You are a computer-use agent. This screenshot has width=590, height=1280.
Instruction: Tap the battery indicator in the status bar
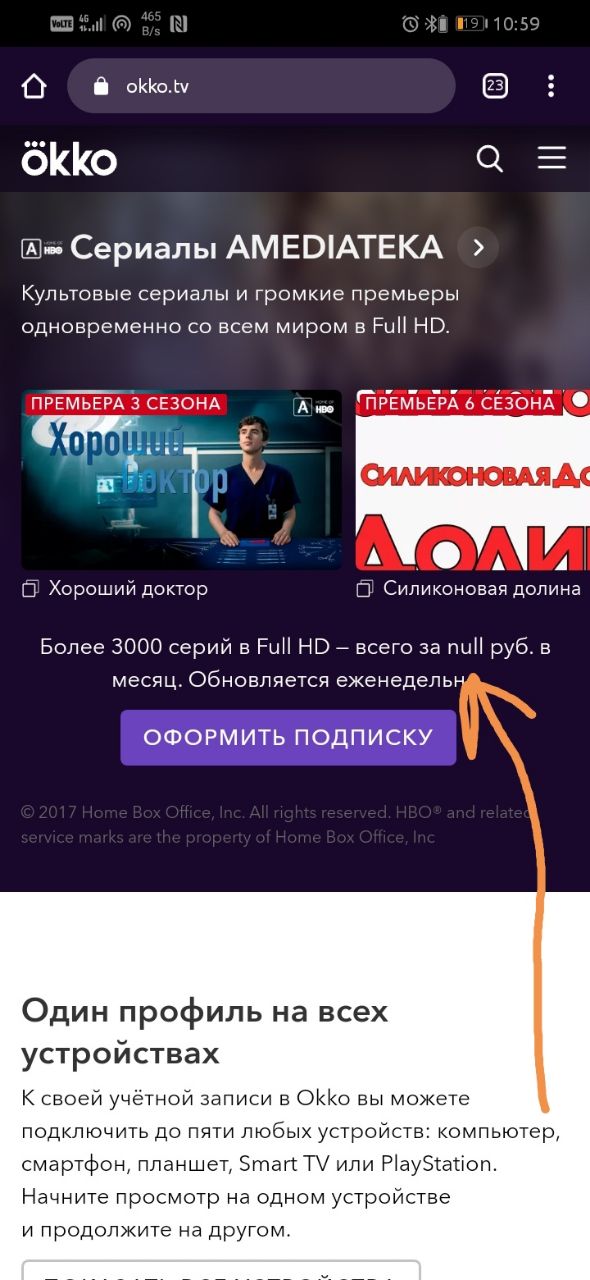[471, 23]
